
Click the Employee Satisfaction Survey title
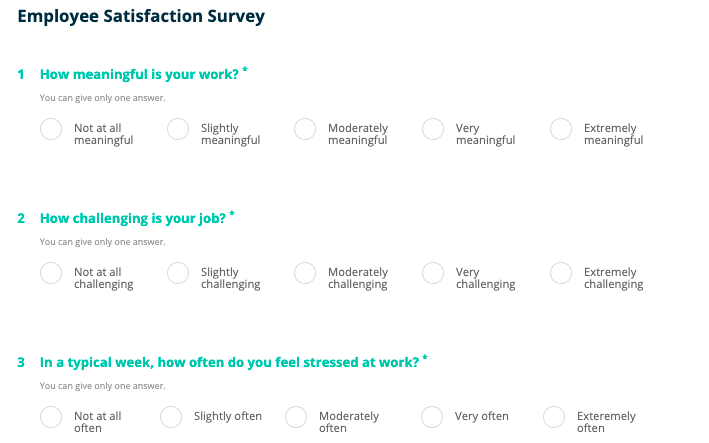click(141, 16)
